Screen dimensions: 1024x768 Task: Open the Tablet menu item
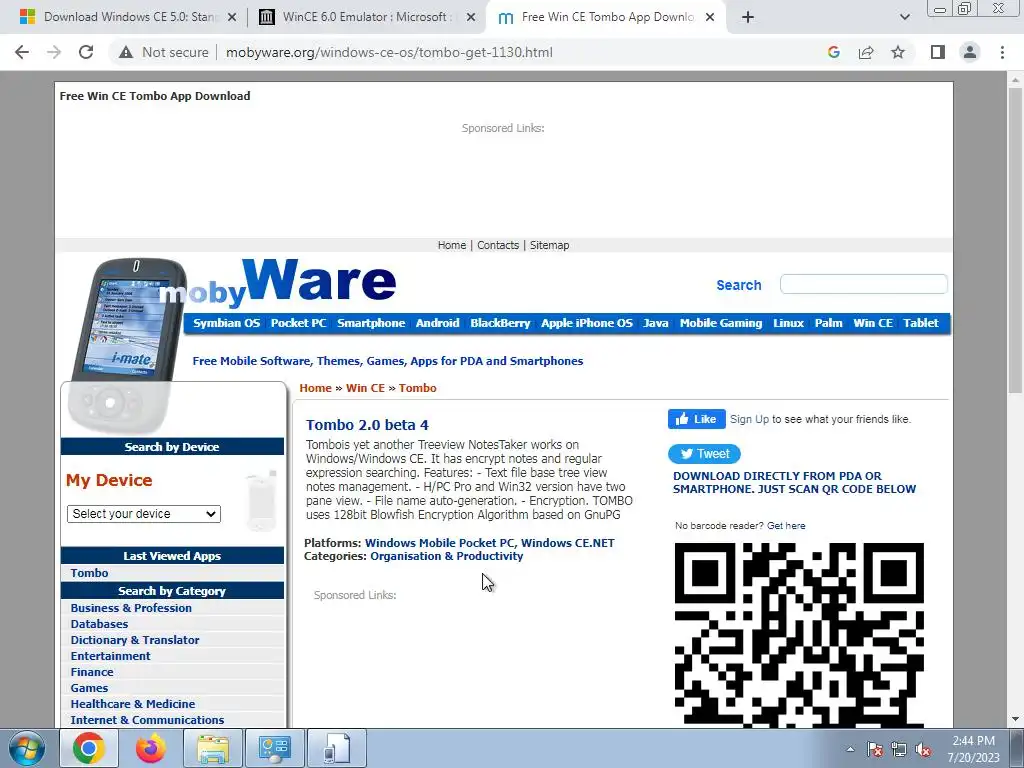tap(920, 323)
